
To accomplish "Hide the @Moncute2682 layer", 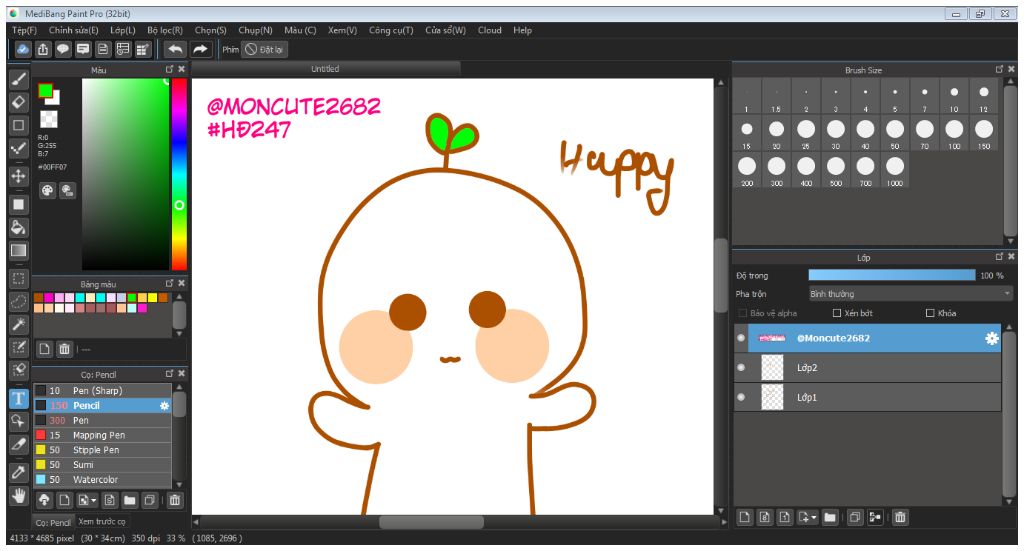I will pos(741,338).
